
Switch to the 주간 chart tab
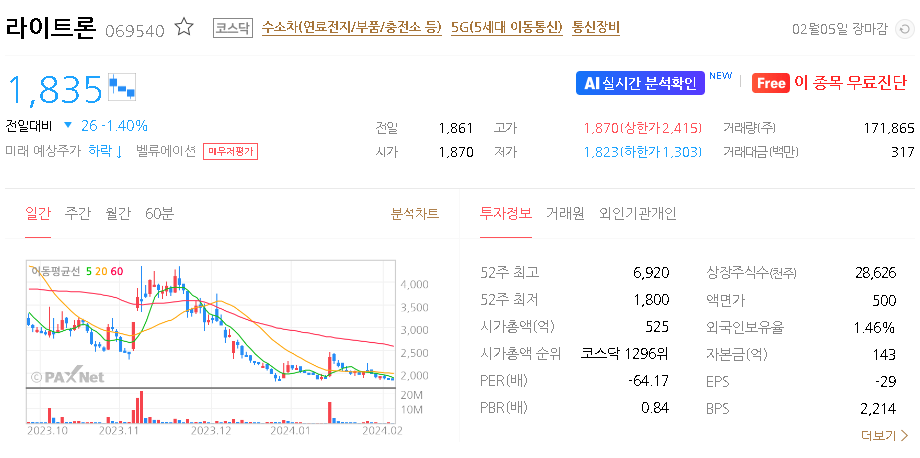[77, 214]
